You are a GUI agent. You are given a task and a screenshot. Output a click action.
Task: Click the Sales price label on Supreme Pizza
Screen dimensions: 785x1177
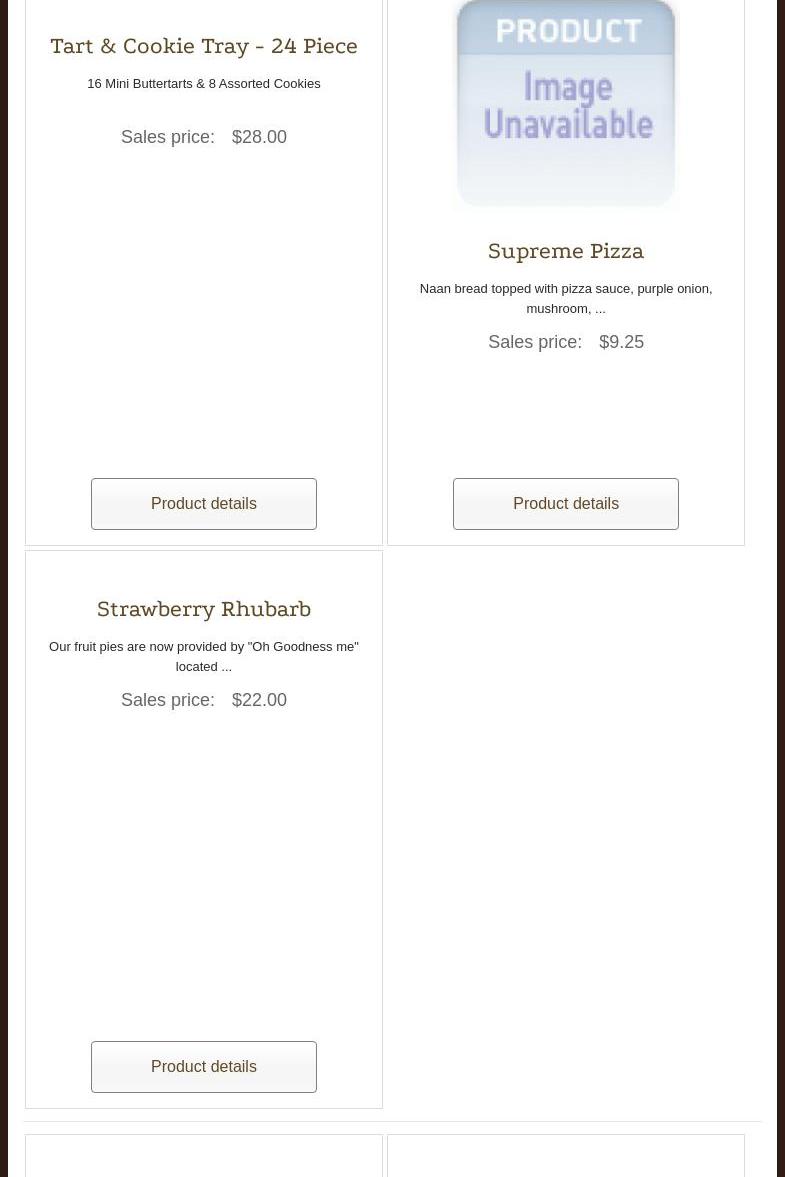pyautogui.click(x=535, y=342)
